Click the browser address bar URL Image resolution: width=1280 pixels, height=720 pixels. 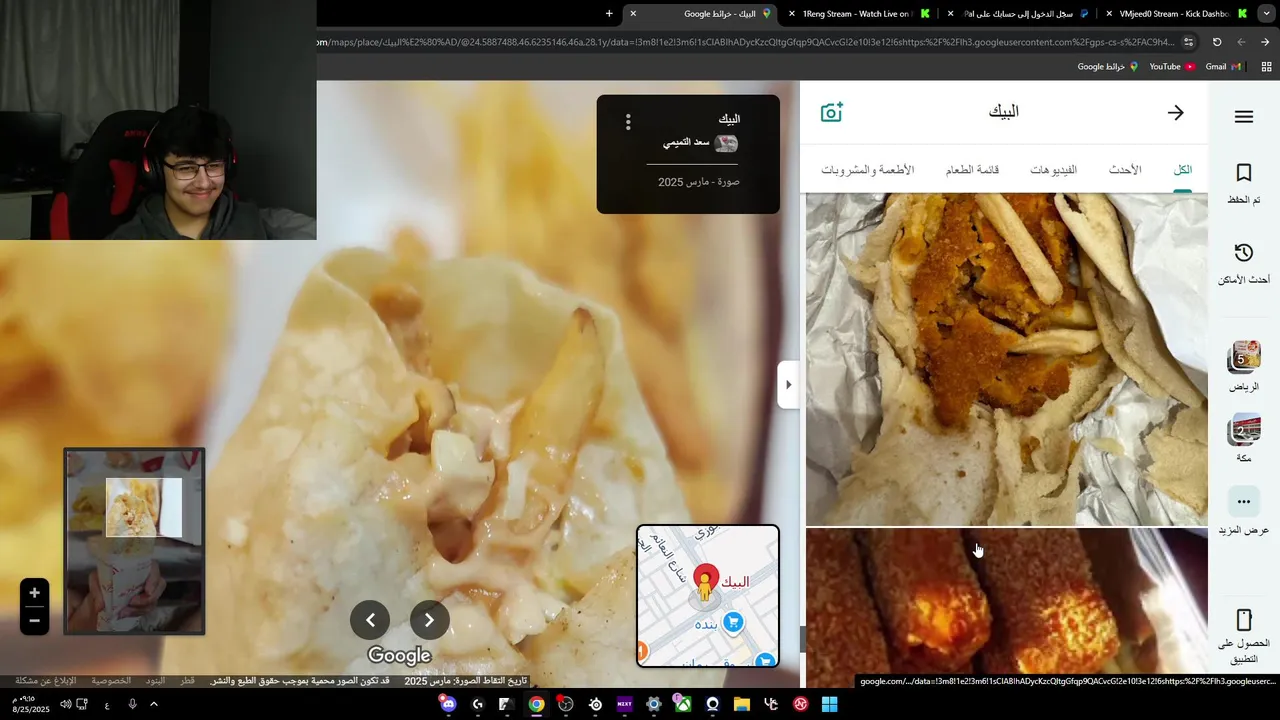(745, 42)
